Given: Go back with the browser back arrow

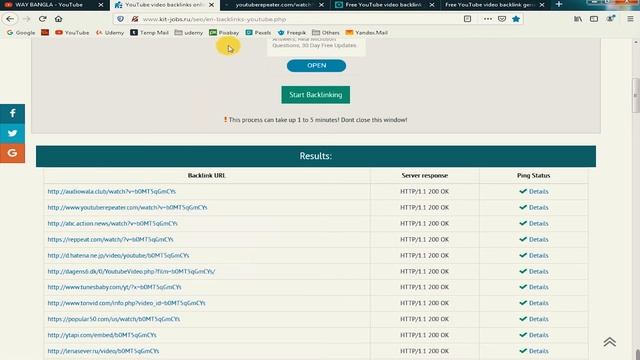Looking at the screenshot, I should pyautogui.click(x=10, y=19).
